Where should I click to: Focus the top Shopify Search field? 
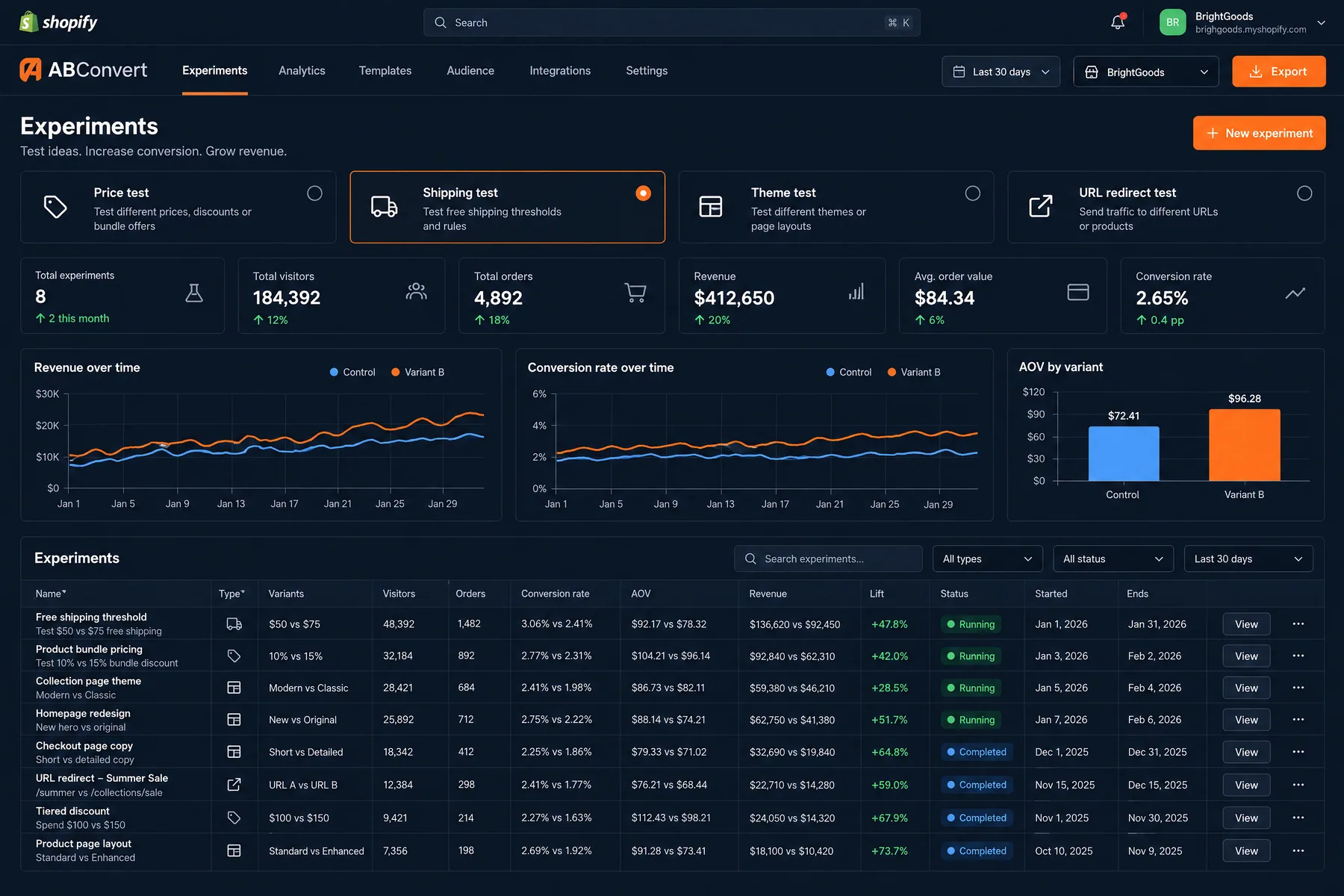click(672, 22)
